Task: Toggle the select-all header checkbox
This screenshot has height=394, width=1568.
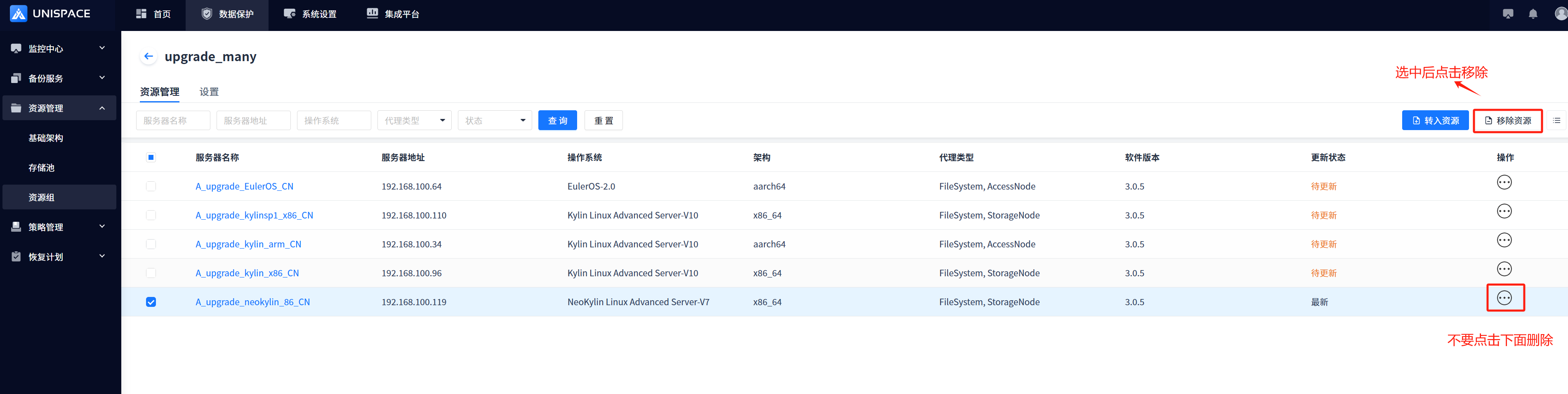Action: click(x=151, y=157)
